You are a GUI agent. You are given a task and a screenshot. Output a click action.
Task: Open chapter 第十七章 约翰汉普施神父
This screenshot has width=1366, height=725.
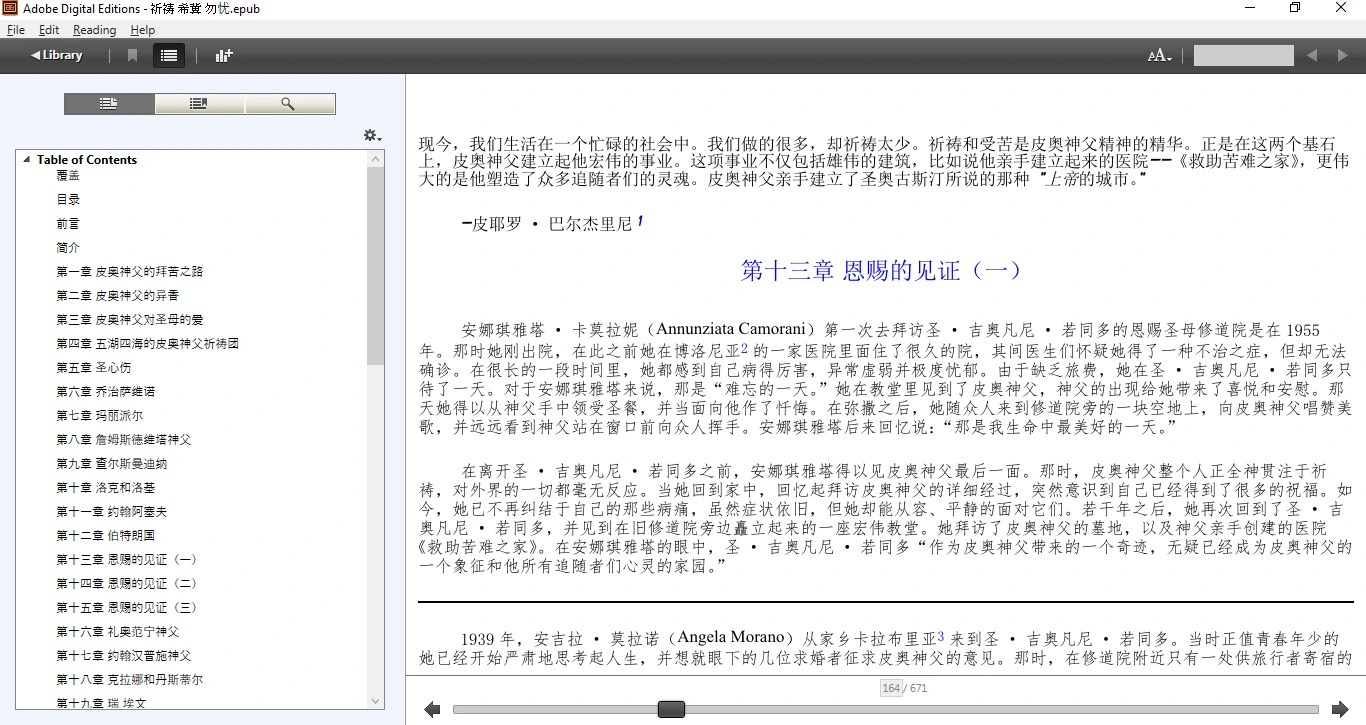123,656
